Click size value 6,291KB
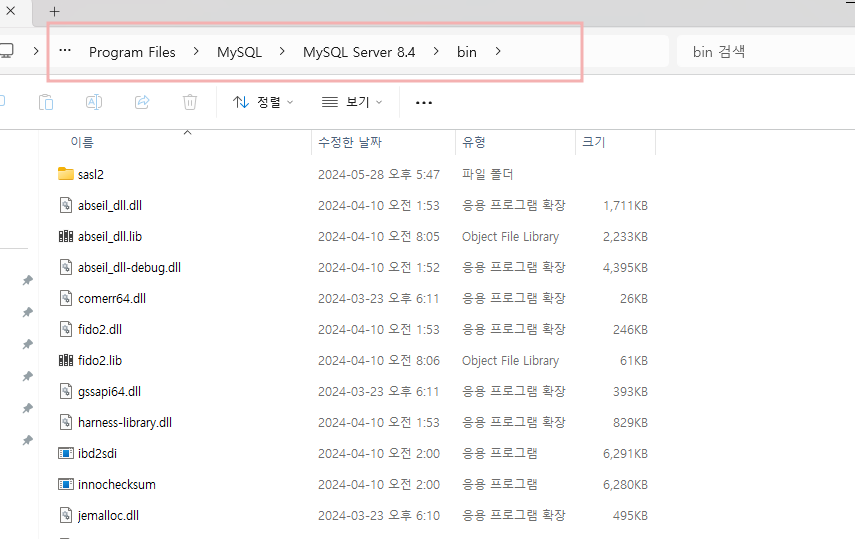855x539 pixels. 625,453
